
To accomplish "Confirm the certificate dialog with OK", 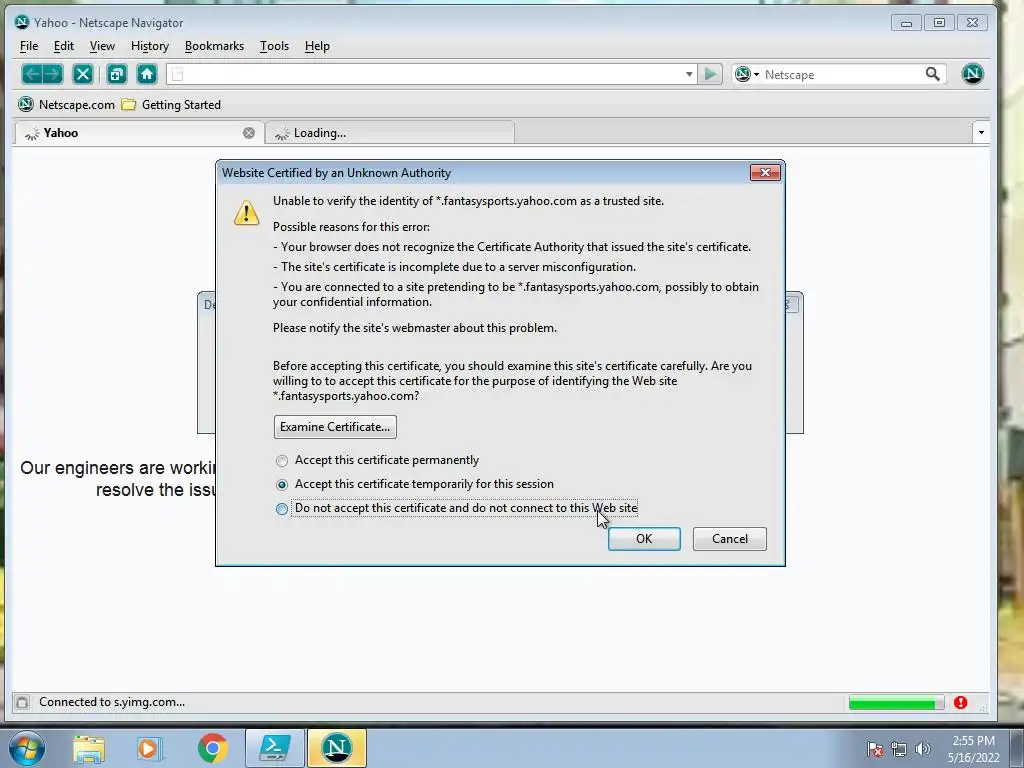I will [644, 539].
